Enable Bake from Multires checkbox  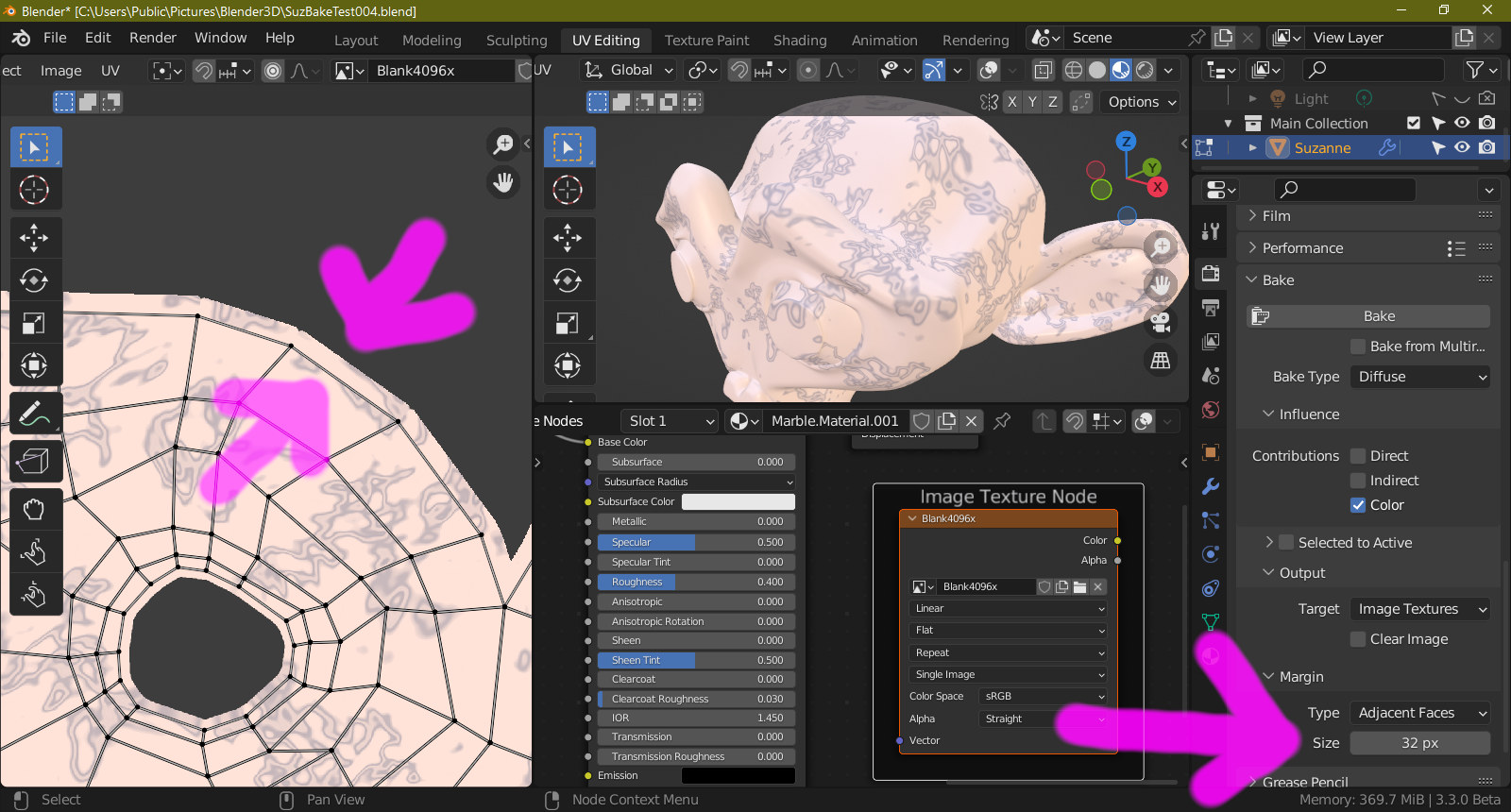(x=1358, y=347)
